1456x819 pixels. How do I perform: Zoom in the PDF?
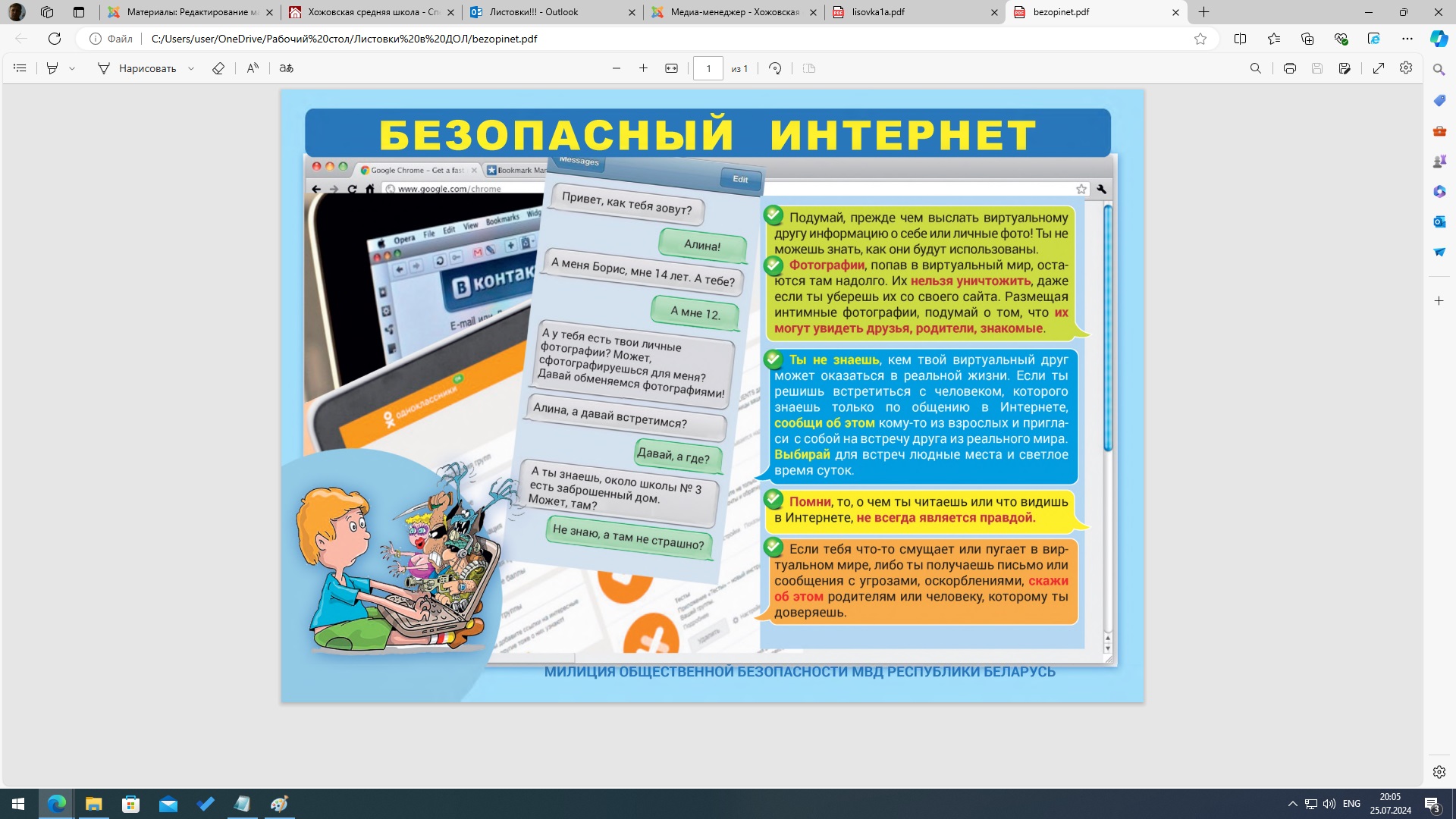(643, 68)
